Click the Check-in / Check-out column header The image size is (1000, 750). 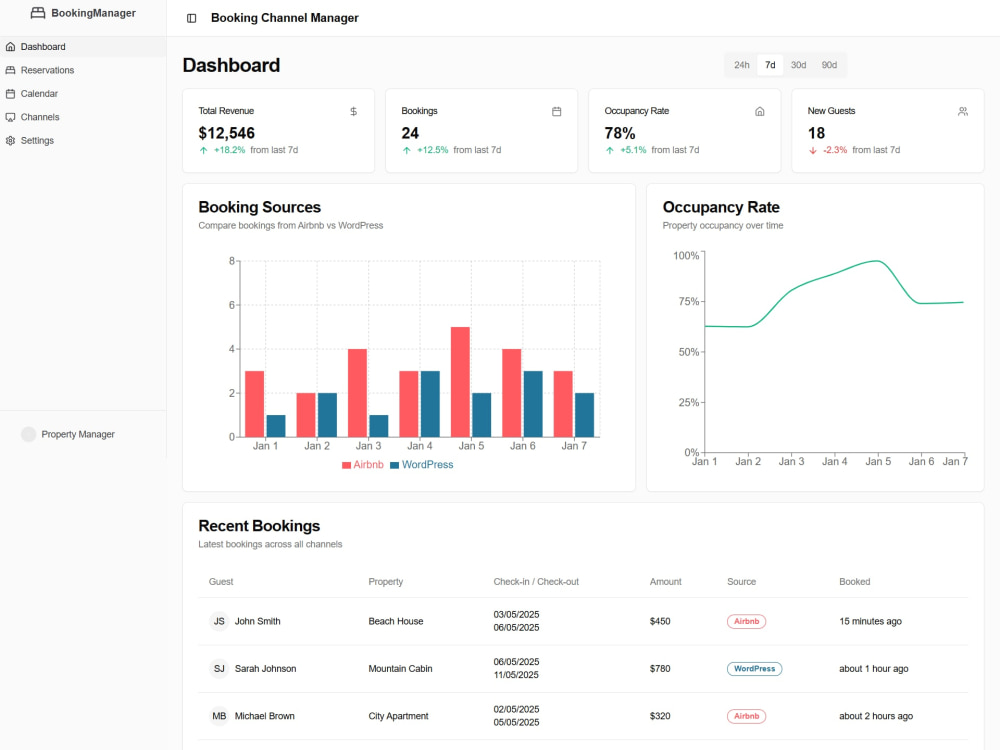pyautogui.click(x=536, y=582)
